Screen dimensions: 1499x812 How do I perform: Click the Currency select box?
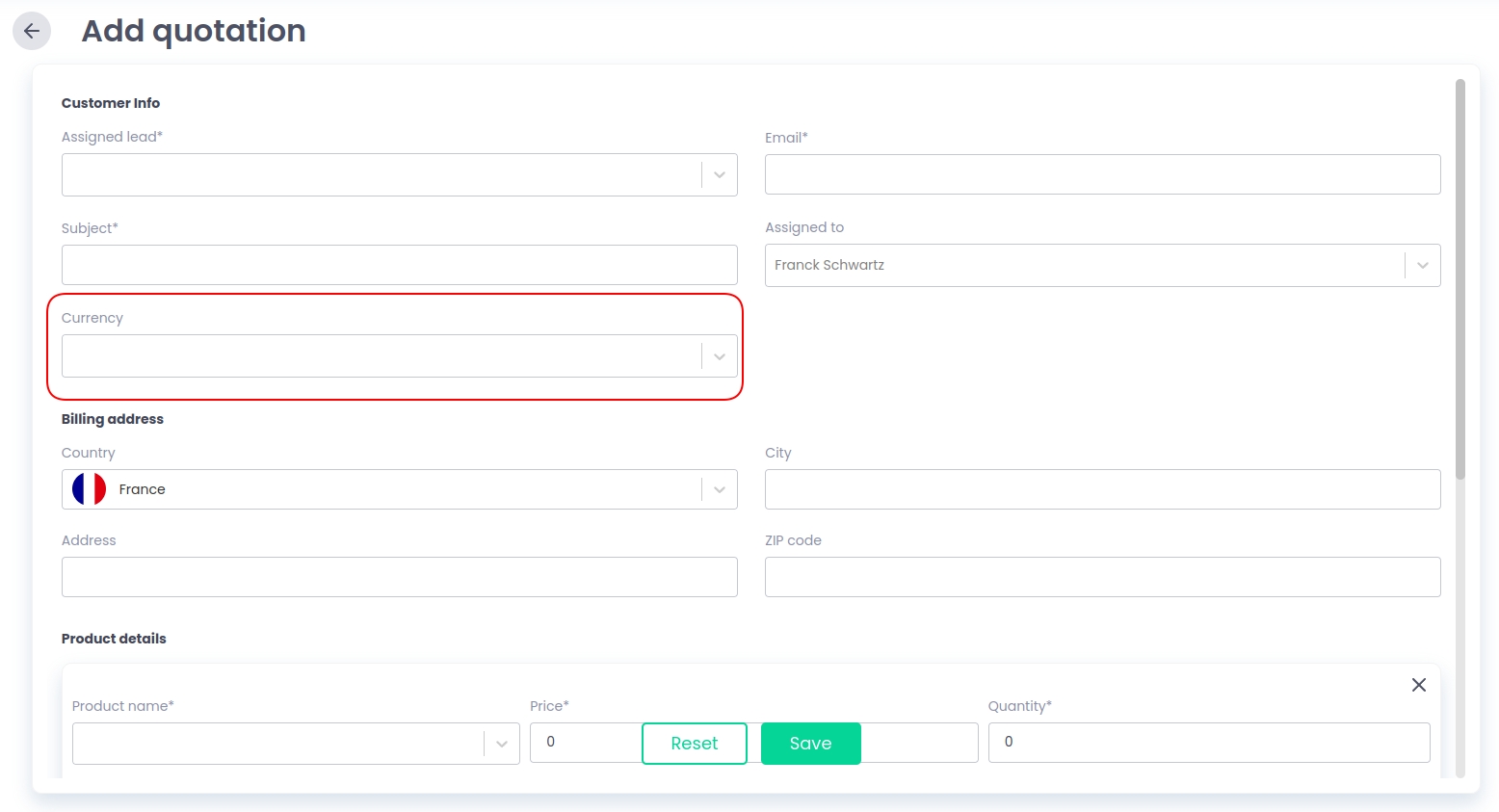coord(381,356)
